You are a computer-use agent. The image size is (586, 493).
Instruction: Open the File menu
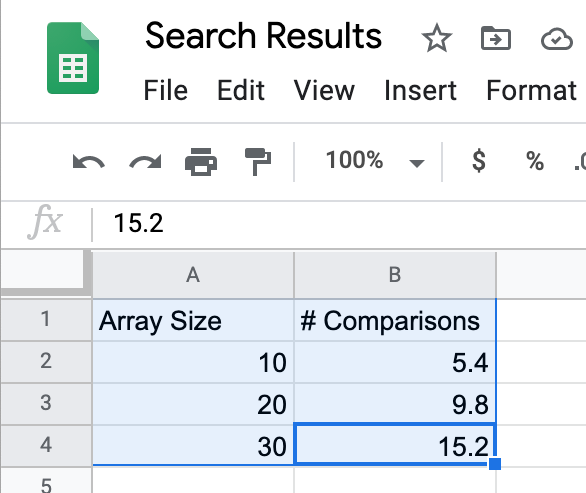click(x=166, y=90)
